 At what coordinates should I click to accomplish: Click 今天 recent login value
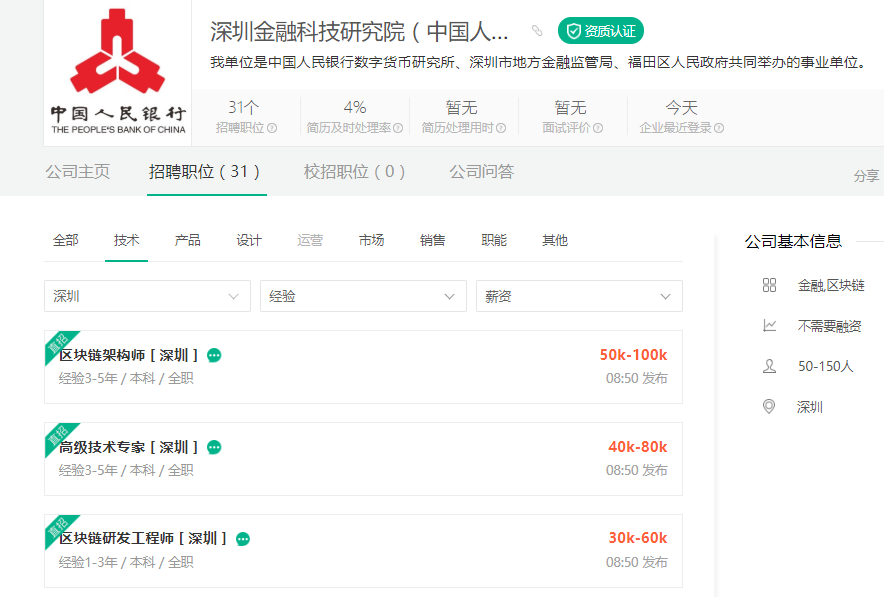682,107
